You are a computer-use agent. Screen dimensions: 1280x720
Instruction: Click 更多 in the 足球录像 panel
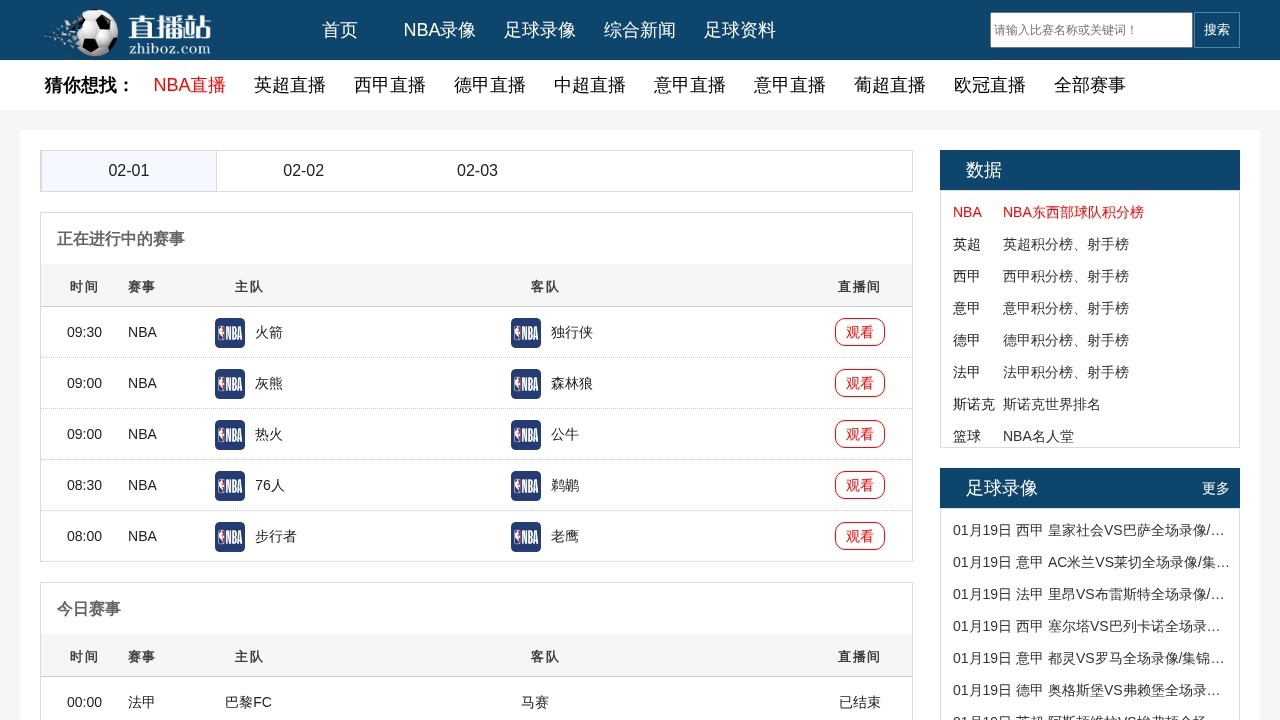[1215, 488]
